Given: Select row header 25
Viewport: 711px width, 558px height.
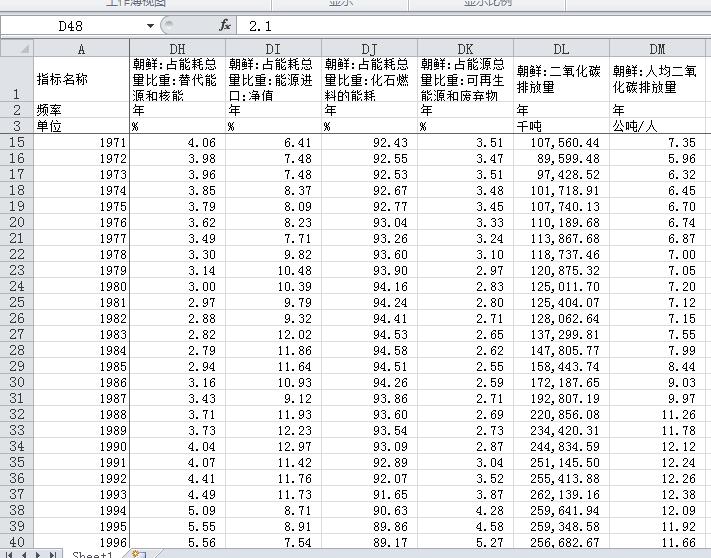Looking at the screenshot, I should 17,302.
